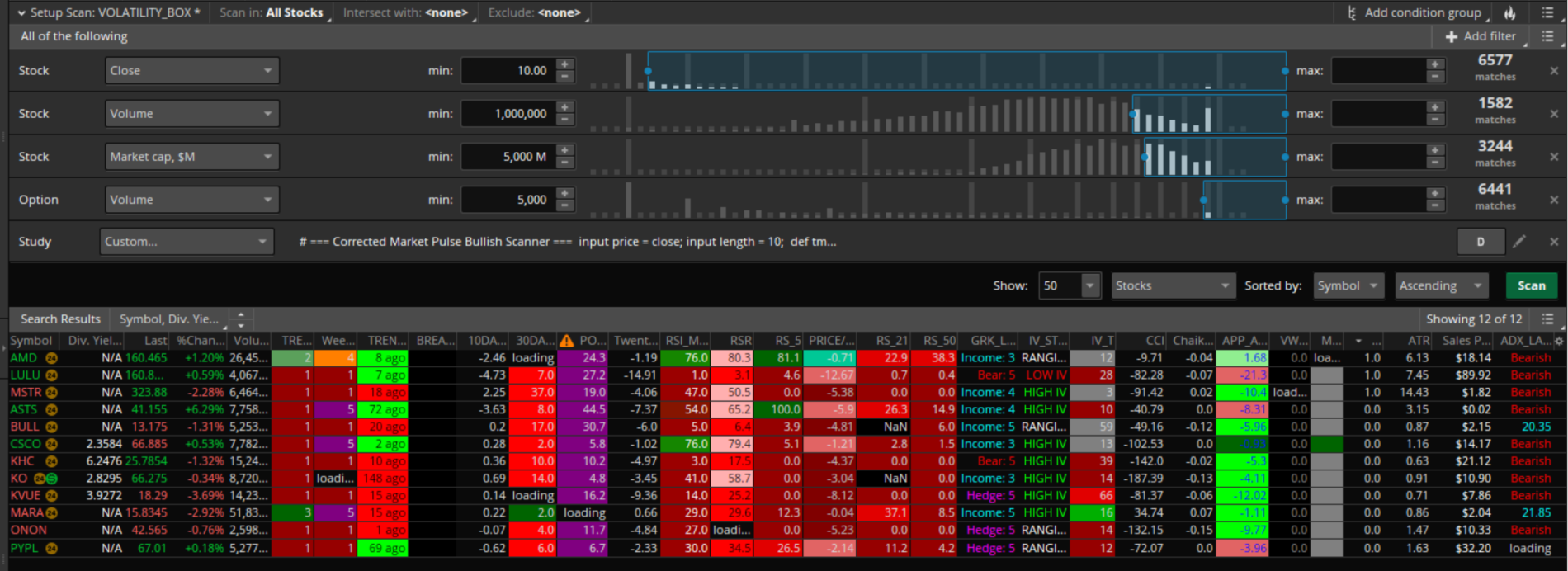Click Add filter
Image resolution: width=1568 pixels, height=571 pixels.
[x=1481, y=36]
